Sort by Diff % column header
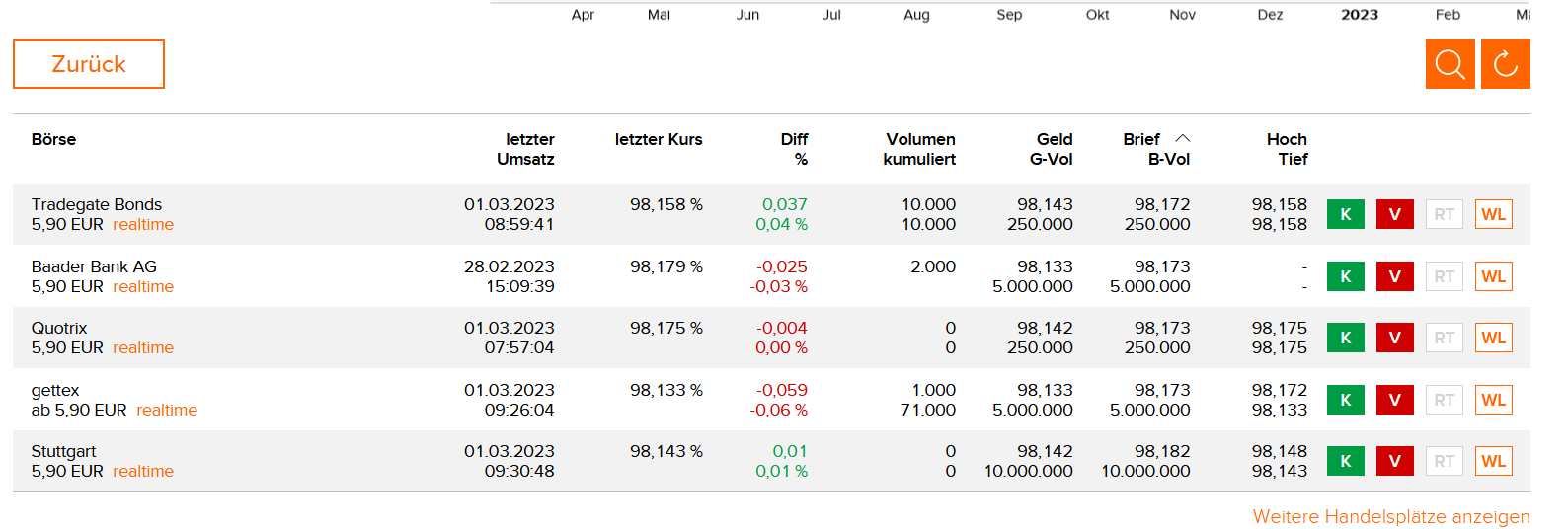Image resolution: width=1568 pixels, height=529 pixels. pyautogui.click(x=794, y=149)
